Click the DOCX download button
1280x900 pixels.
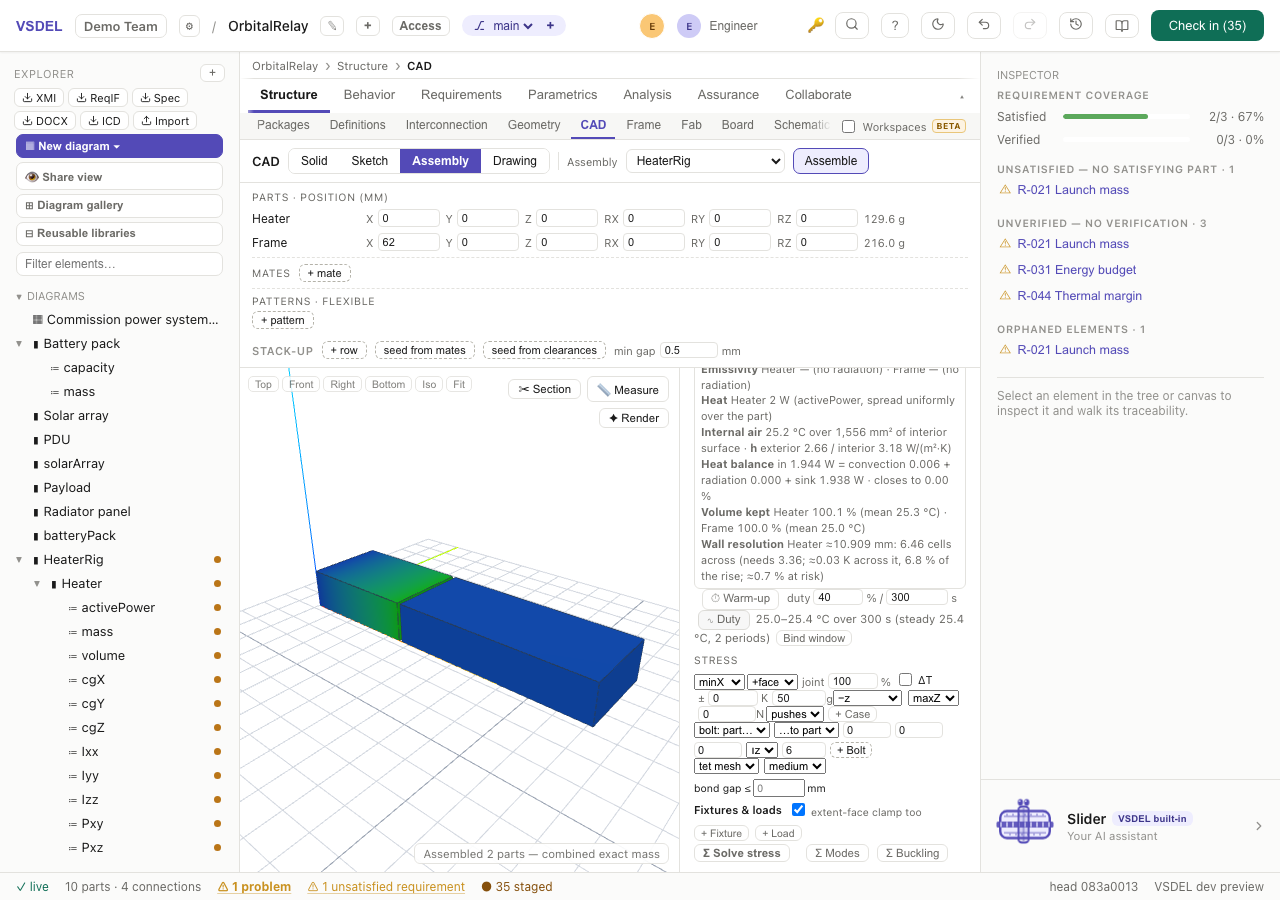[x=45, y=121]
